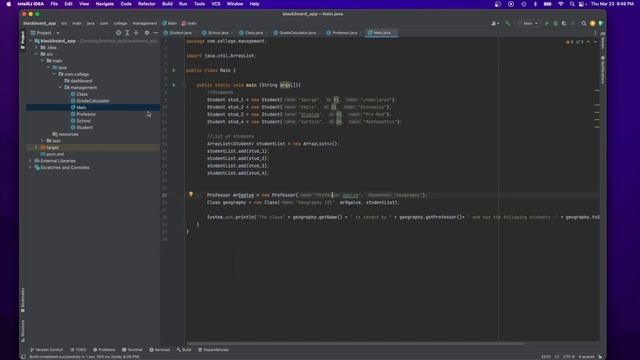
Task: Toggle the Notifications right sidebar button
Action: [603, 70]
